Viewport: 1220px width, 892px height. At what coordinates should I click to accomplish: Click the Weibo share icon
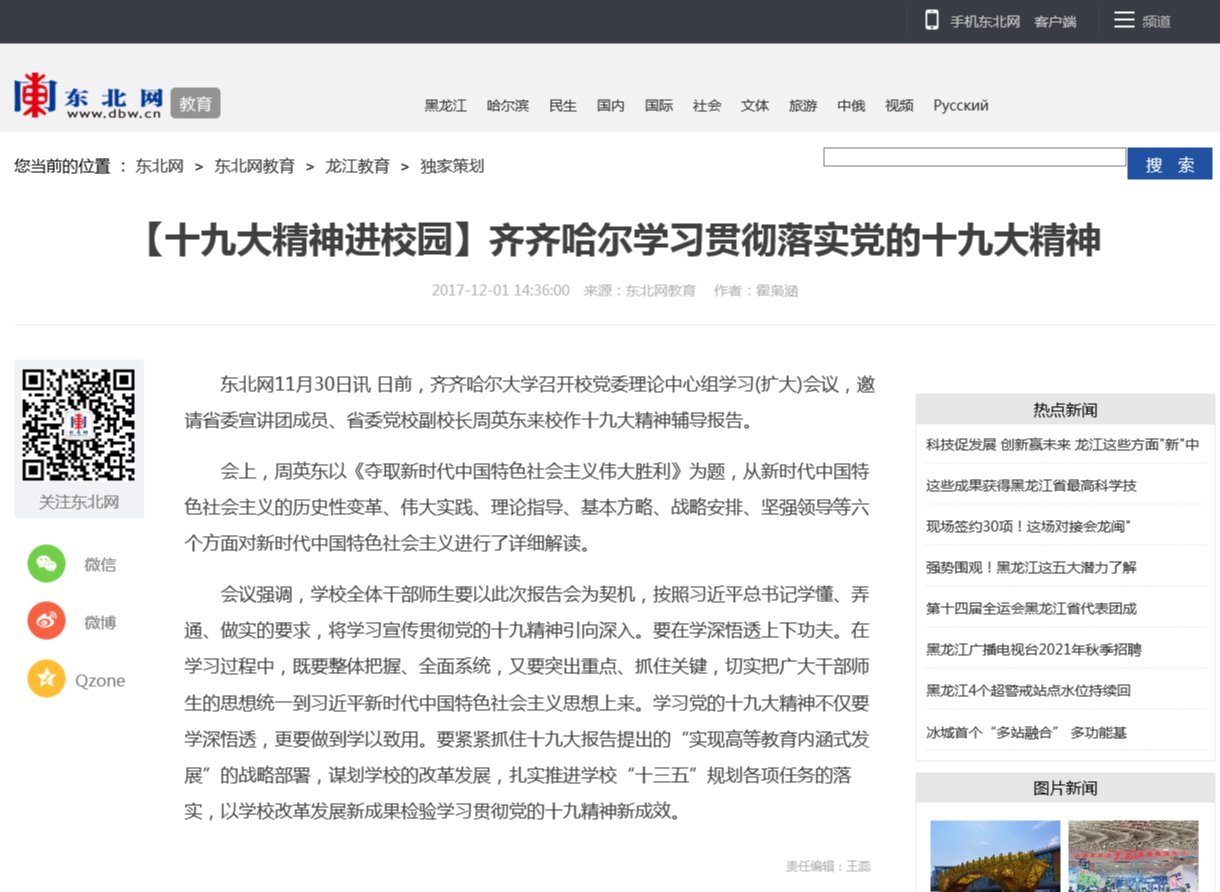46,622
